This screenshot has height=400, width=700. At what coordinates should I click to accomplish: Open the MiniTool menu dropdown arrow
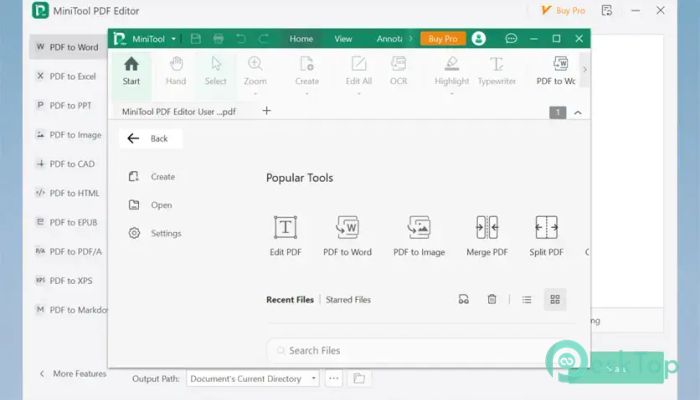pyautogui.click(x=173, y=39)
